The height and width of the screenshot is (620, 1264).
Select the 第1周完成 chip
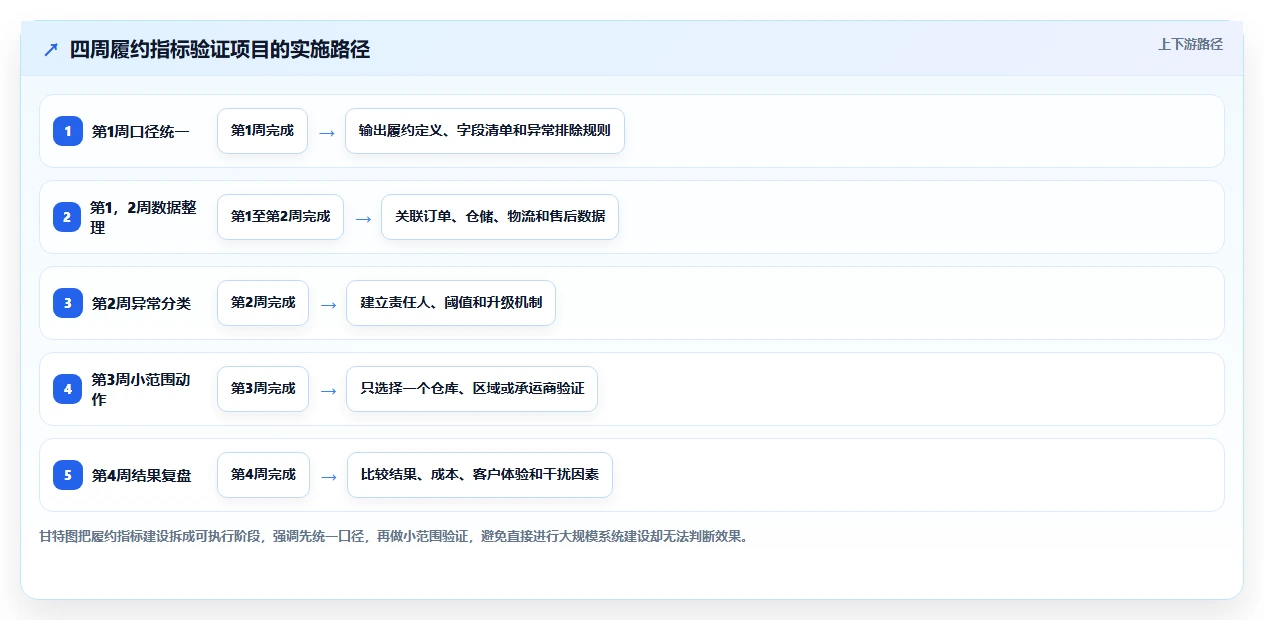[x=262, y=131]
